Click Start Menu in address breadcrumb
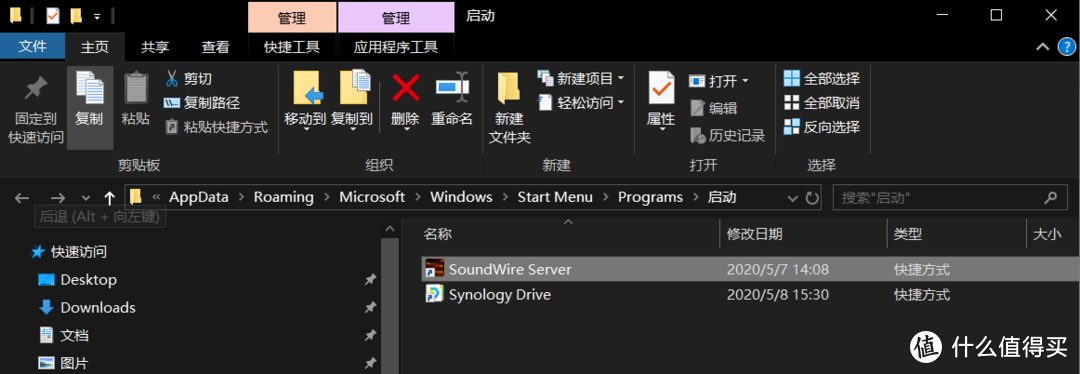The width and height of the screenshot is (1080, 374). click(x=555, y=198)
